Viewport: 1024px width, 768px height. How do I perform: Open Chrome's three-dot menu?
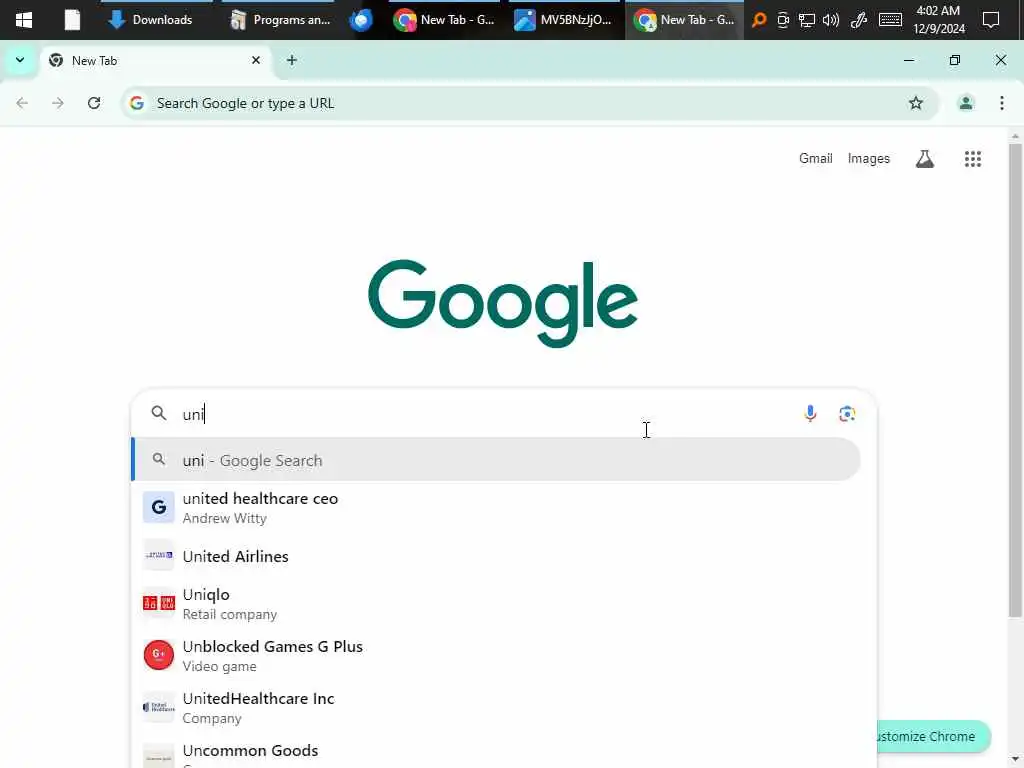tap(1002, 103)
